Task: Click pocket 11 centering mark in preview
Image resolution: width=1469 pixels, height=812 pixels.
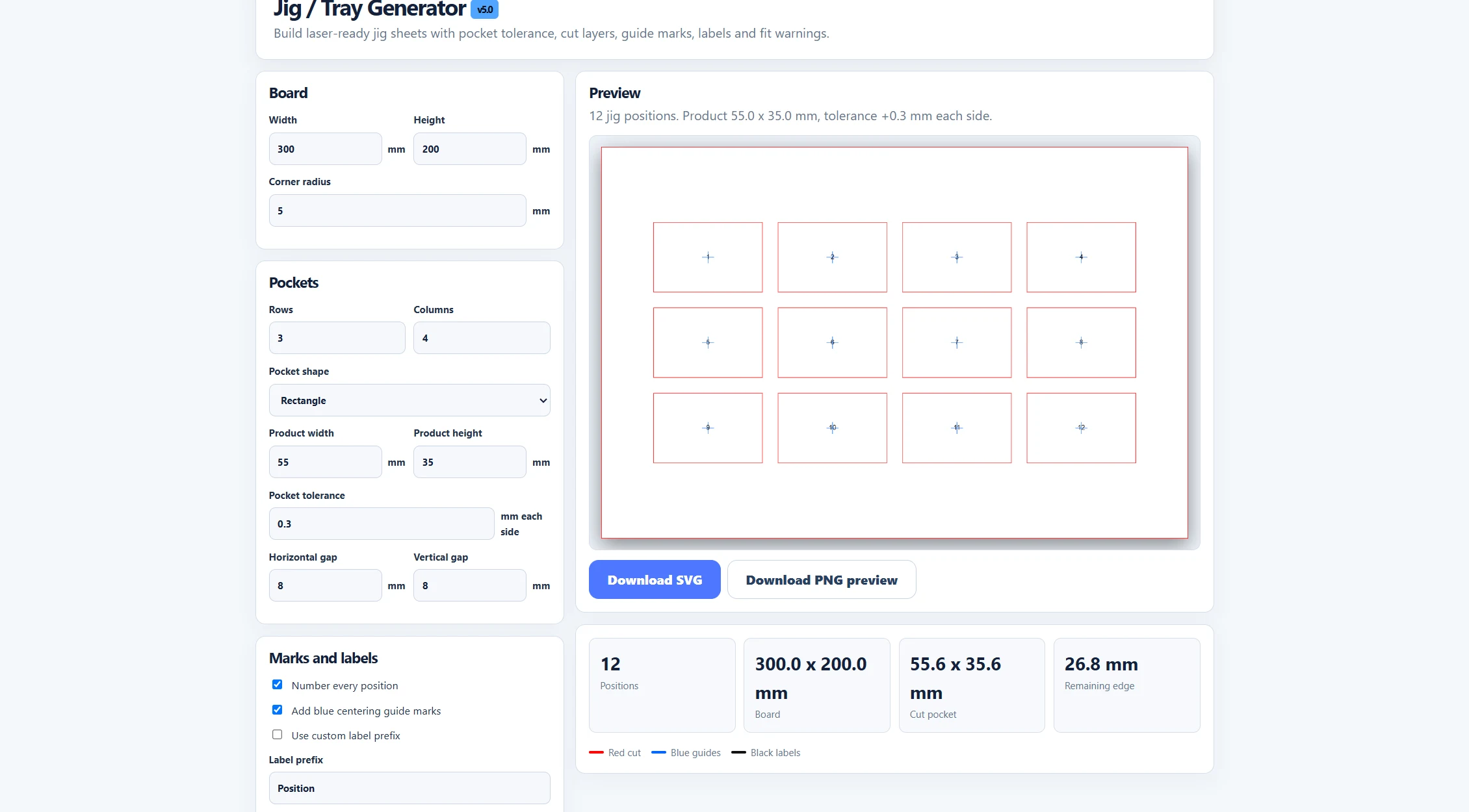Action: (x=957, y=427)
